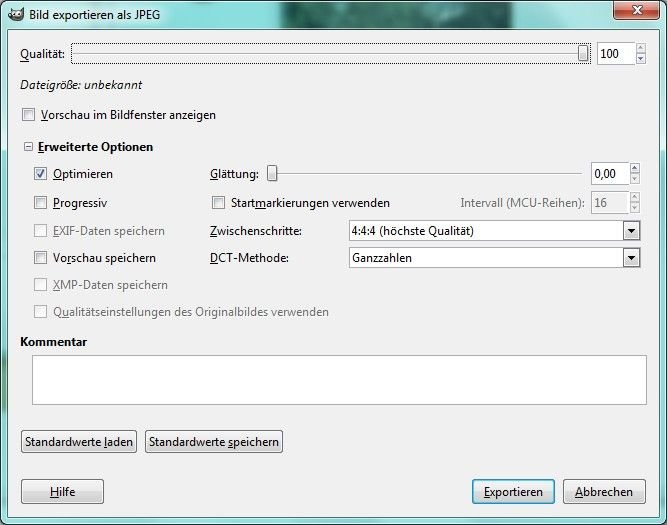Screen dimensions: 667x525
Task: Enable the Vorschau speichern checkbox
Action: pyautogui.click(x=40, y=257)
